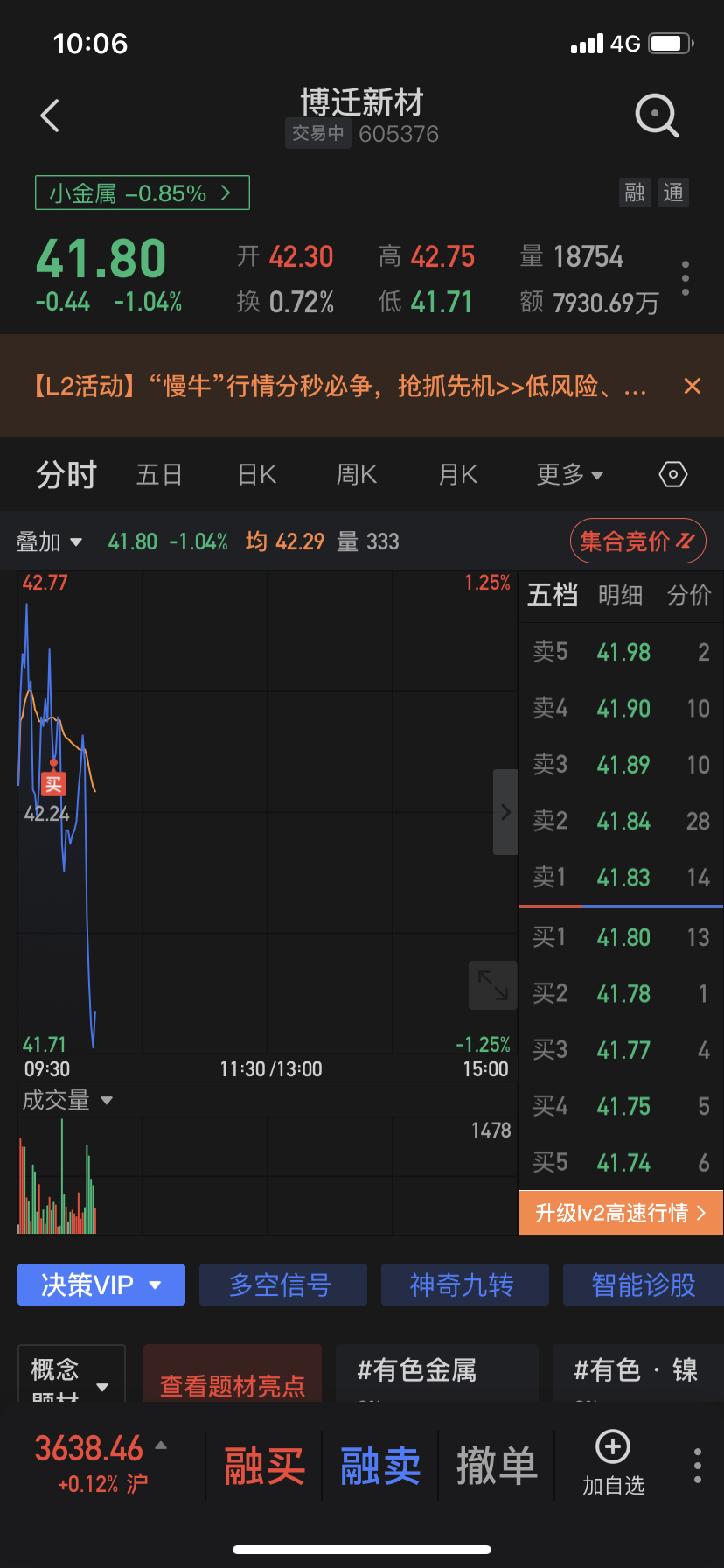Switch to the 明细 tab
This screenshot has width=724, height=1568.
pyautogui.click(x=620, y=596)
